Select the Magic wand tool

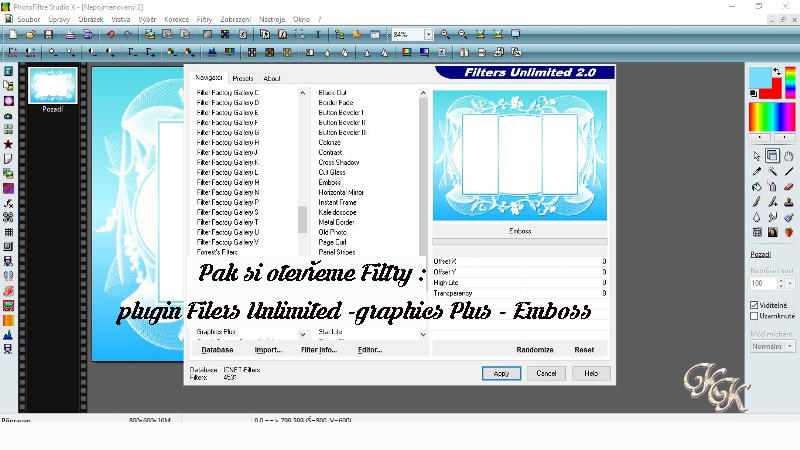(x=772, y=171)
